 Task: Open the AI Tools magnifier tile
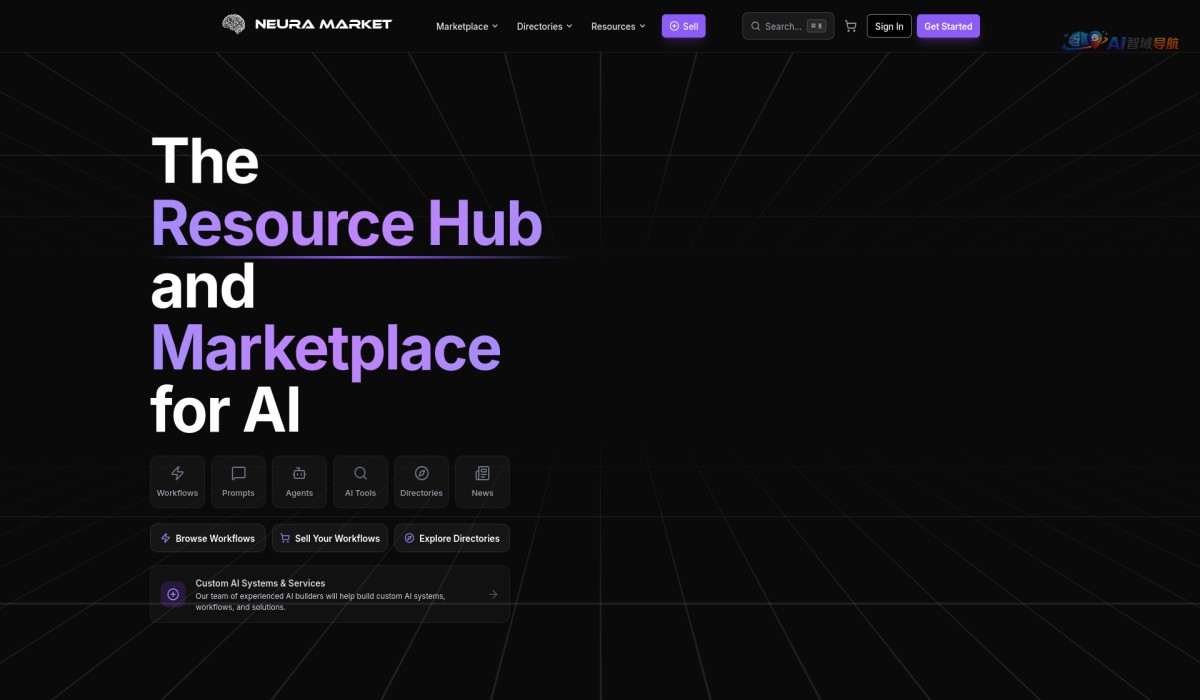[360, 482]
